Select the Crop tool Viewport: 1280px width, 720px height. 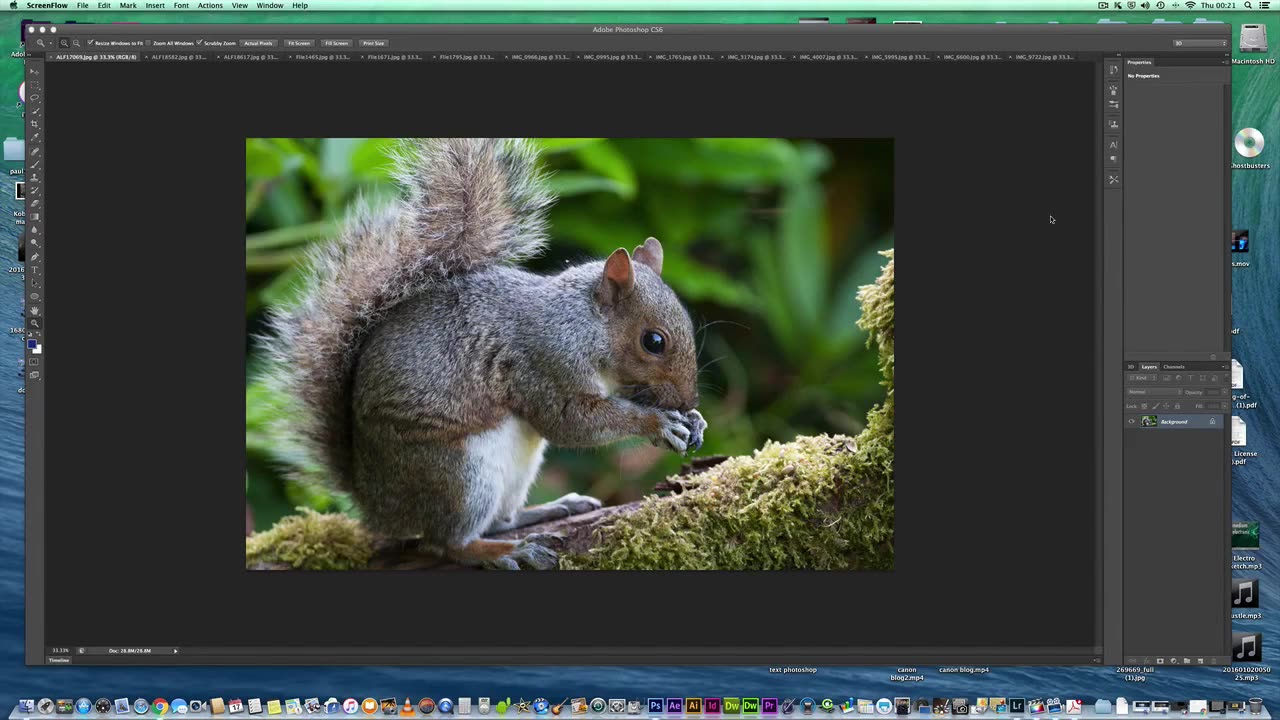tap(34, 122)
